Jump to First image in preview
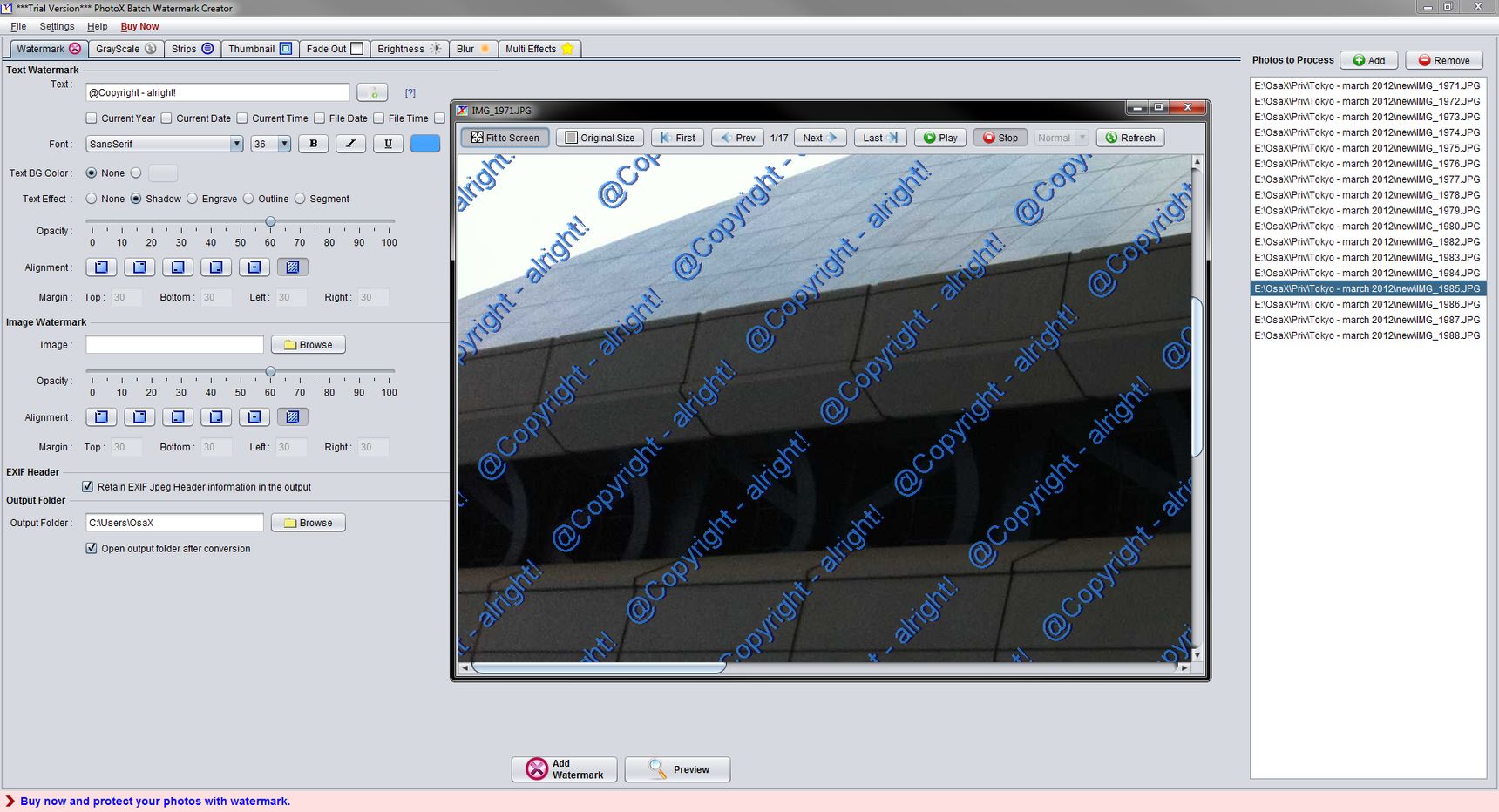The image size is (1499, 812). pos(677,138)
